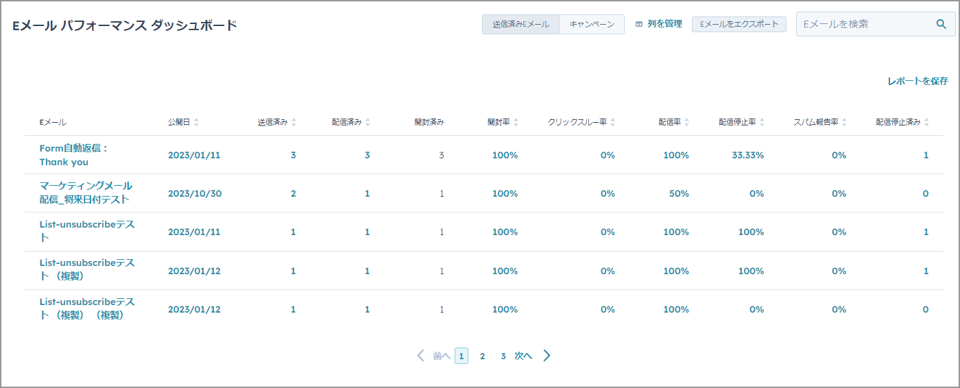The width and height of the screenshot is (960, 388).
Task: Click the search magnifier icon
Action: pyautogui.click(x=941, y=24)
